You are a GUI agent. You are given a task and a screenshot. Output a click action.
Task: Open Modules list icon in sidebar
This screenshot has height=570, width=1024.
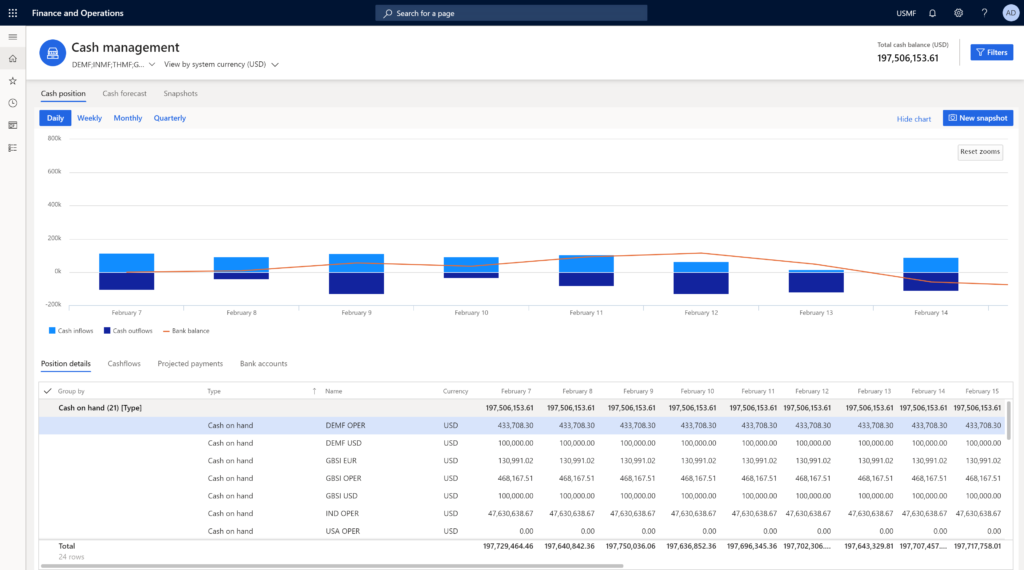13,147
